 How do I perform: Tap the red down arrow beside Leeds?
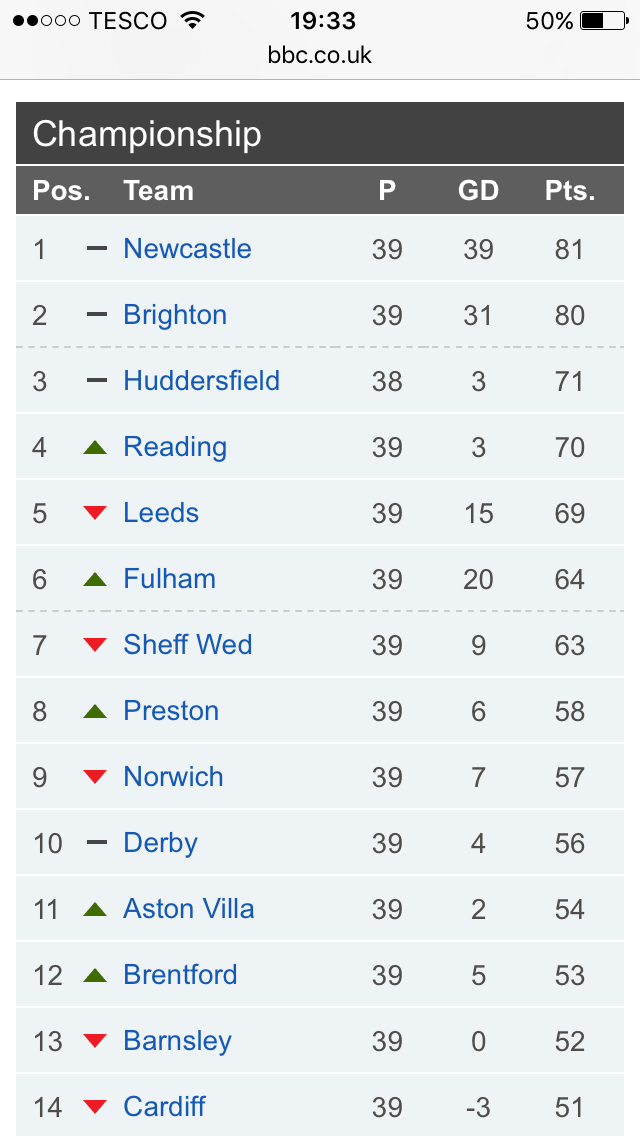[x=95, y=513]
